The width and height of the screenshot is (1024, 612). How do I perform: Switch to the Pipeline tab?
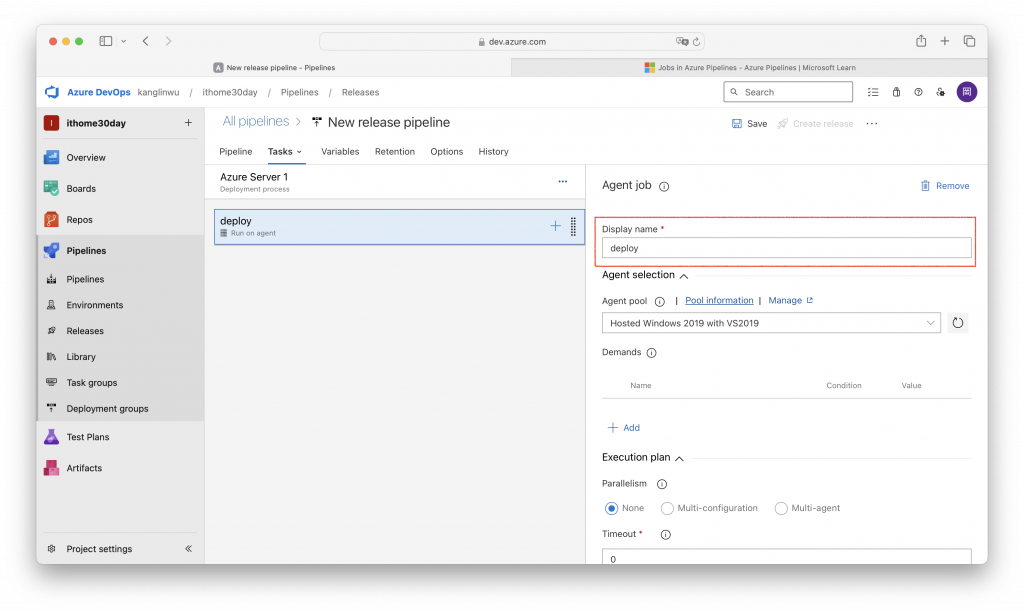click(236, 152)
